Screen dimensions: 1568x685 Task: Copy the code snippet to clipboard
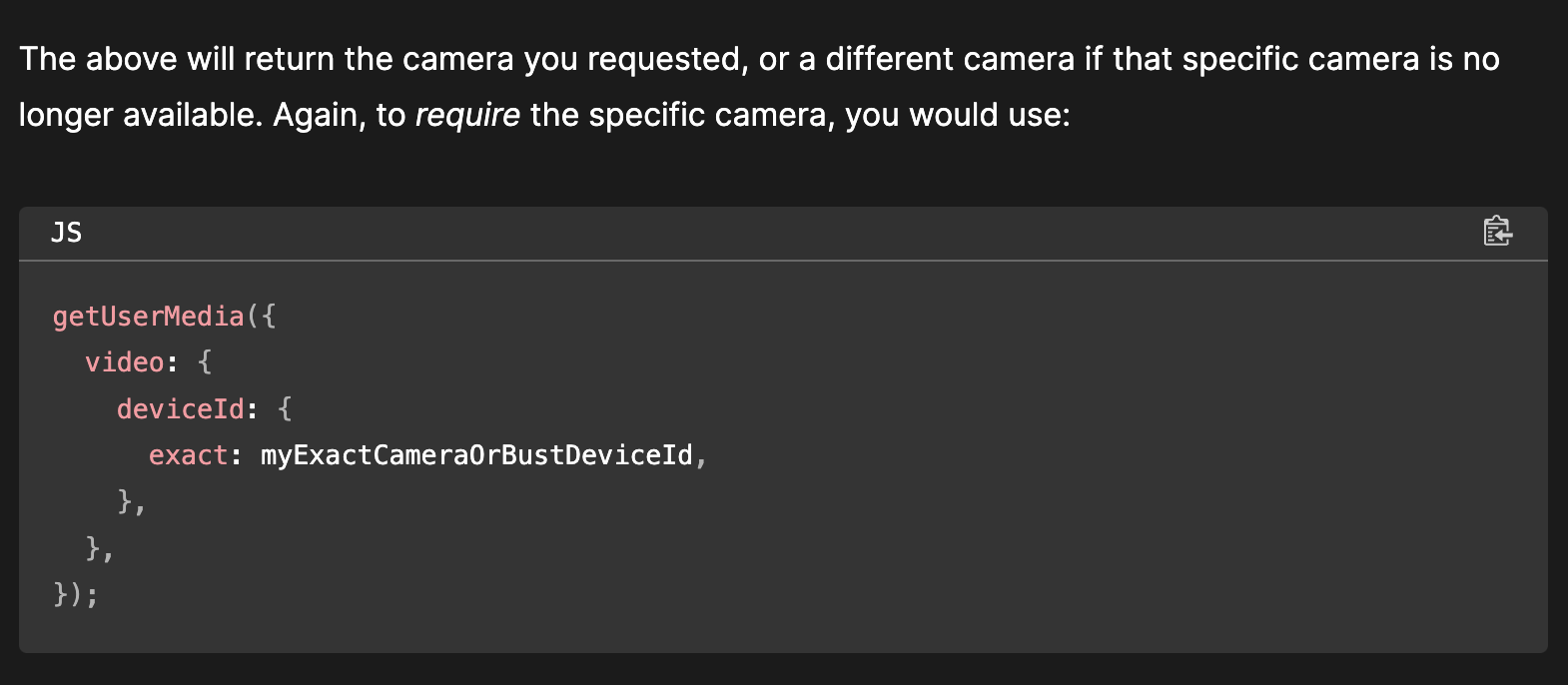pyautogui.click(x=1497, y=232)
